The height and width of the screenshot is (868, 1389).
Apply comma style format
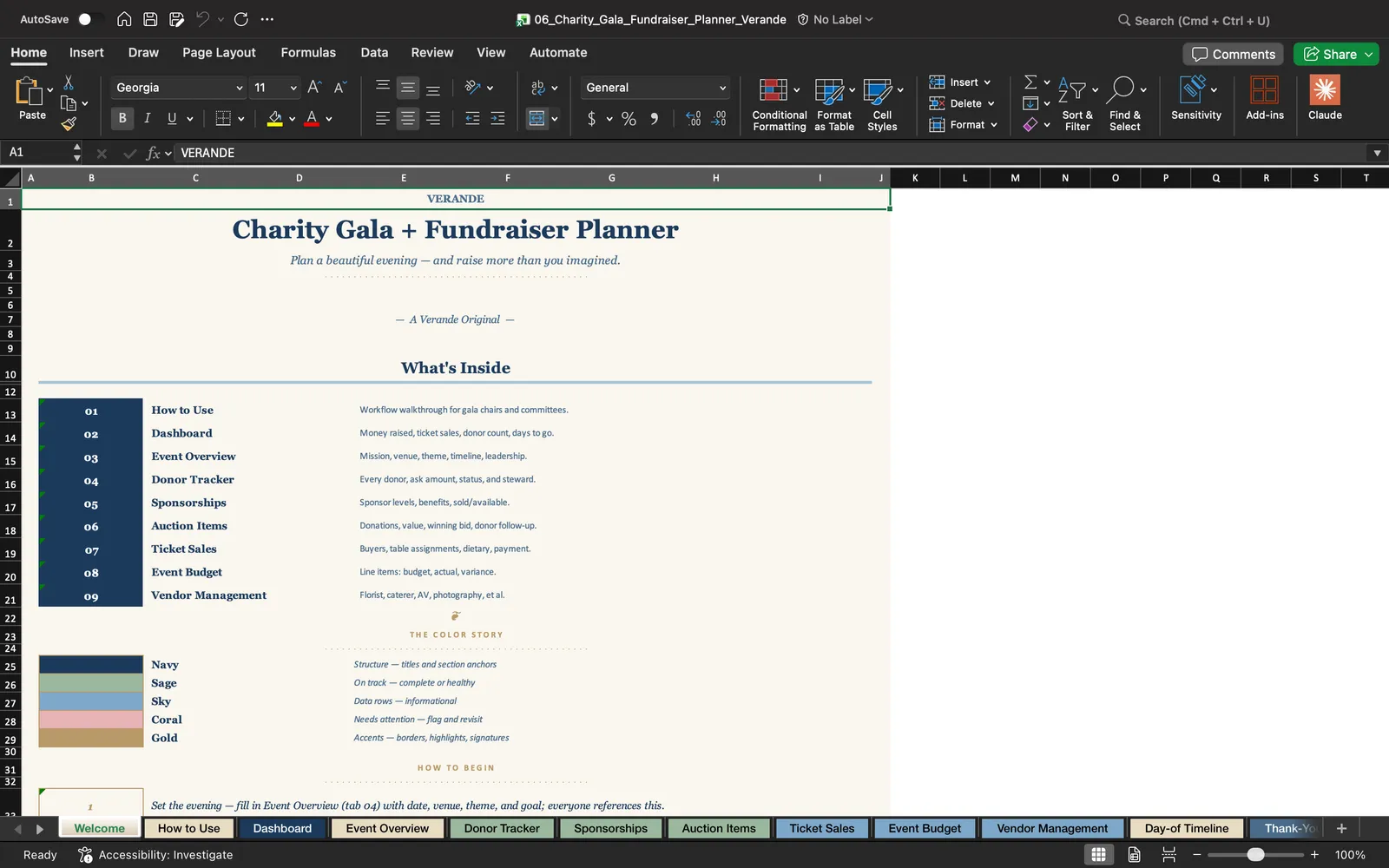654,118
